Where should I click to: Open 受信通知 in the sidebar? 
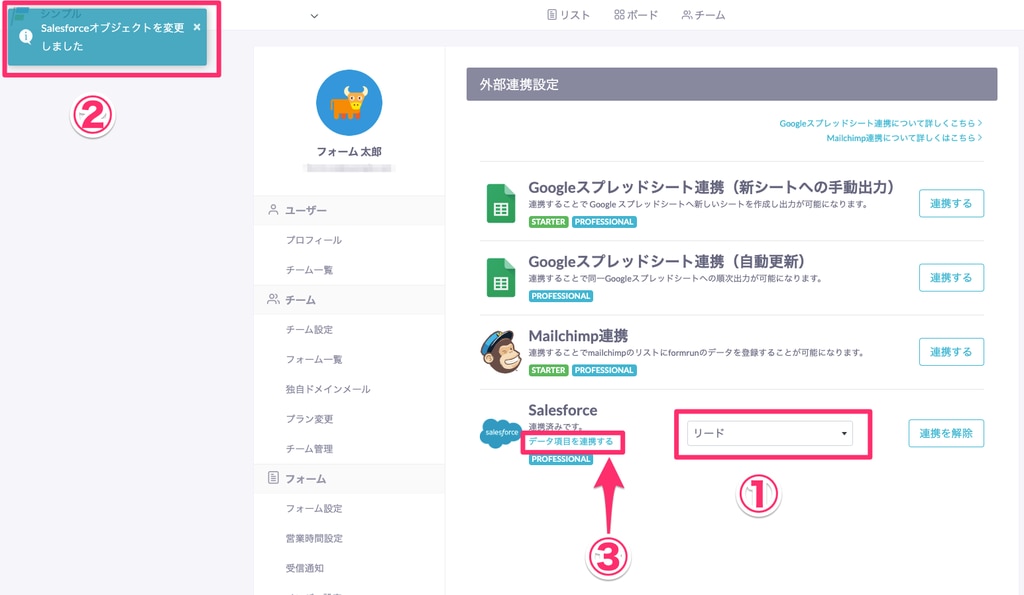(x=304, y=568)
